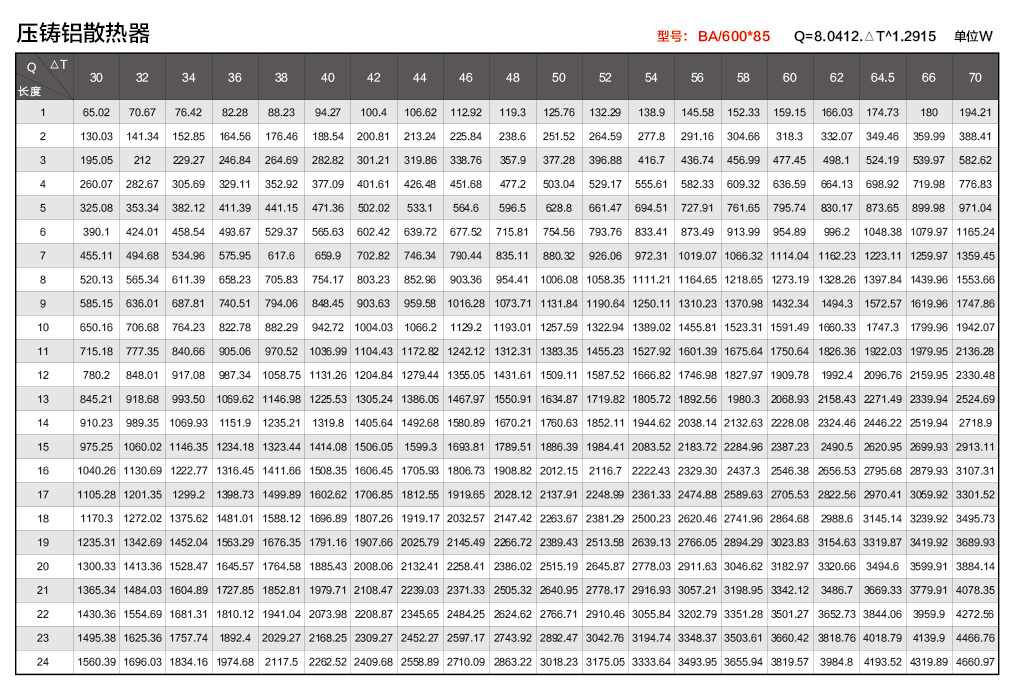Click the cell with value 212

pos(142,160)
